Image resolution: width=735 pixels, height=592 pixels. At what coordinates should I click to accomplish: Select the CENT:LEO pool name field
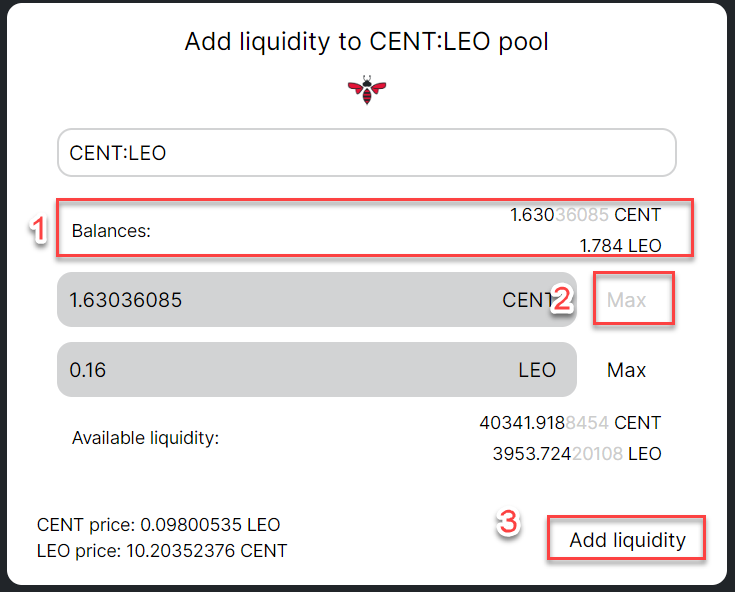click(x=367, y=153)
